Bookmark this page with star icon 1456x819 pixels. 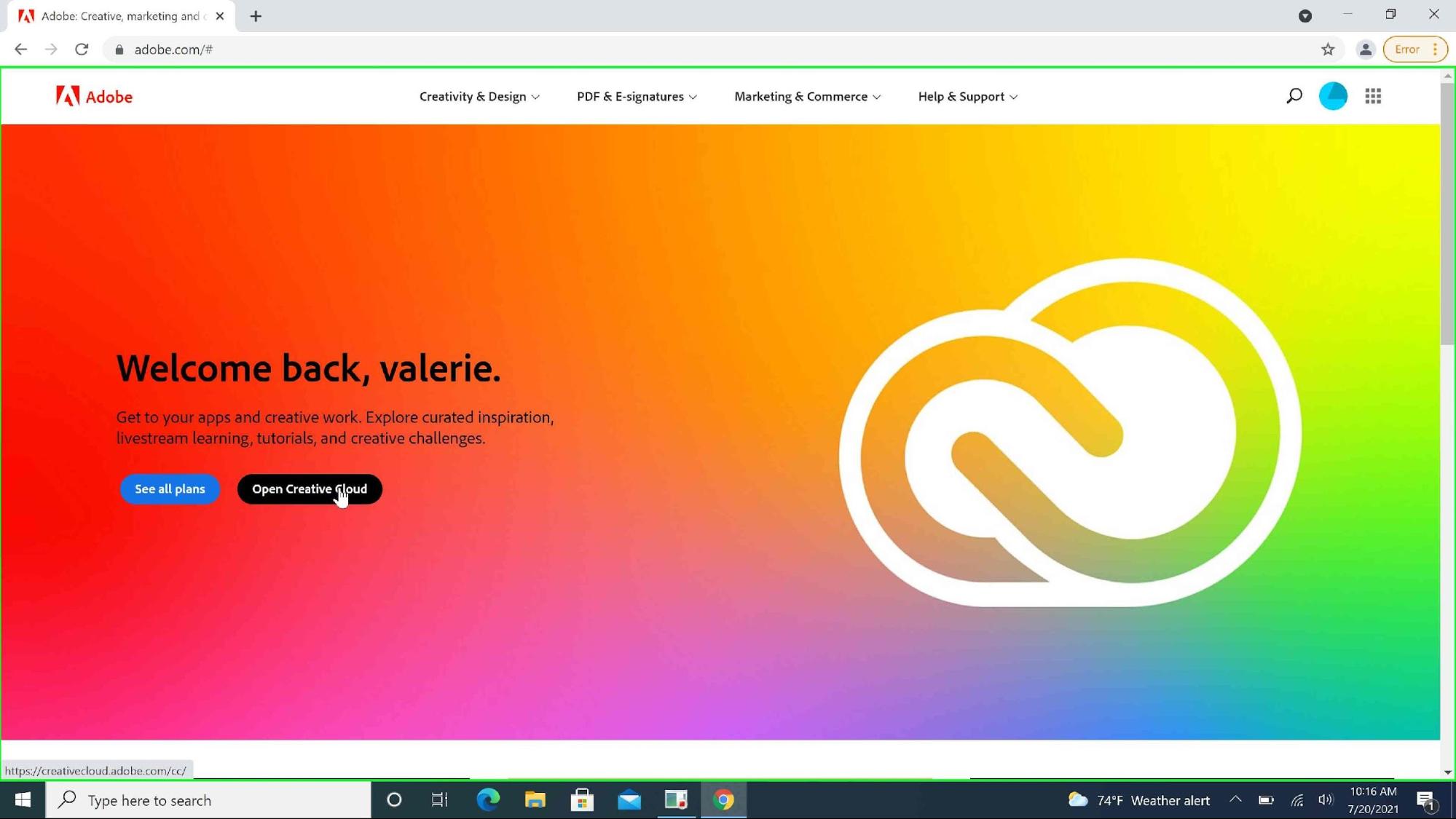coord(1328,50)
